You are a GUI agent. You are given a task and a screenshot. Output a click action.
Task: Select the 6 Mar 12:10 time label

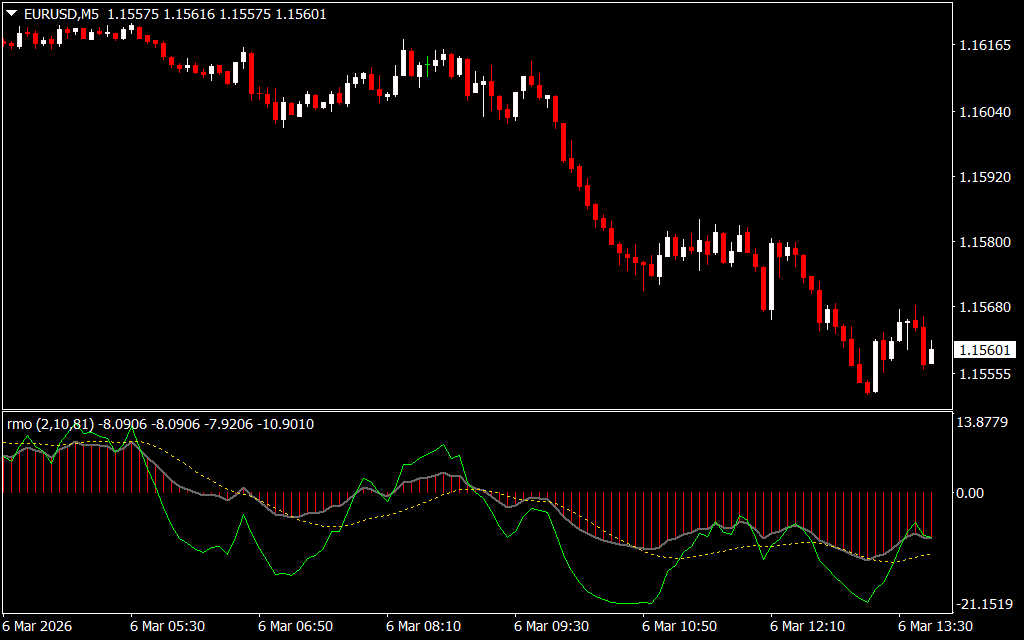click(808, 625)
